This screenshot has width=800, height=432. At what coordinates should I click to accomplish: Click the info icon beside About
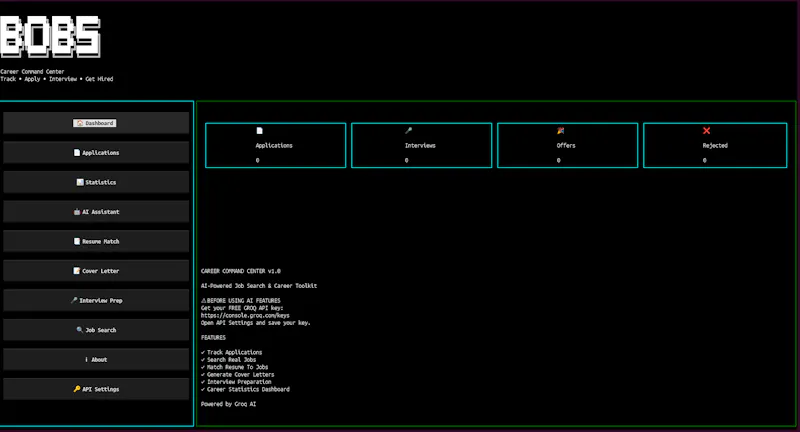pyautogui.click(x=86, y=360)
